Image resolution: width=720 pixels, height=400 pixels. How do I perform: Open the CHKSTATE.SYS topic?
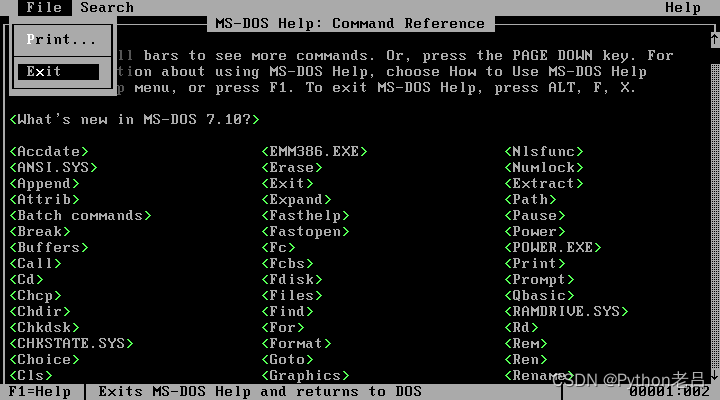click(x=72, y=344)
